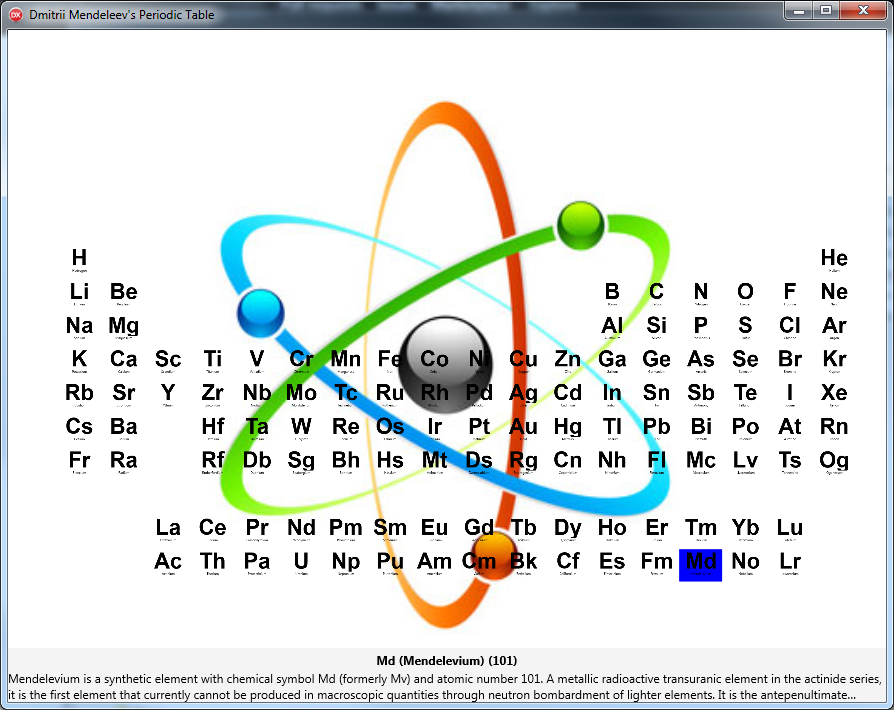Choose the Kr element

[834, 360]
